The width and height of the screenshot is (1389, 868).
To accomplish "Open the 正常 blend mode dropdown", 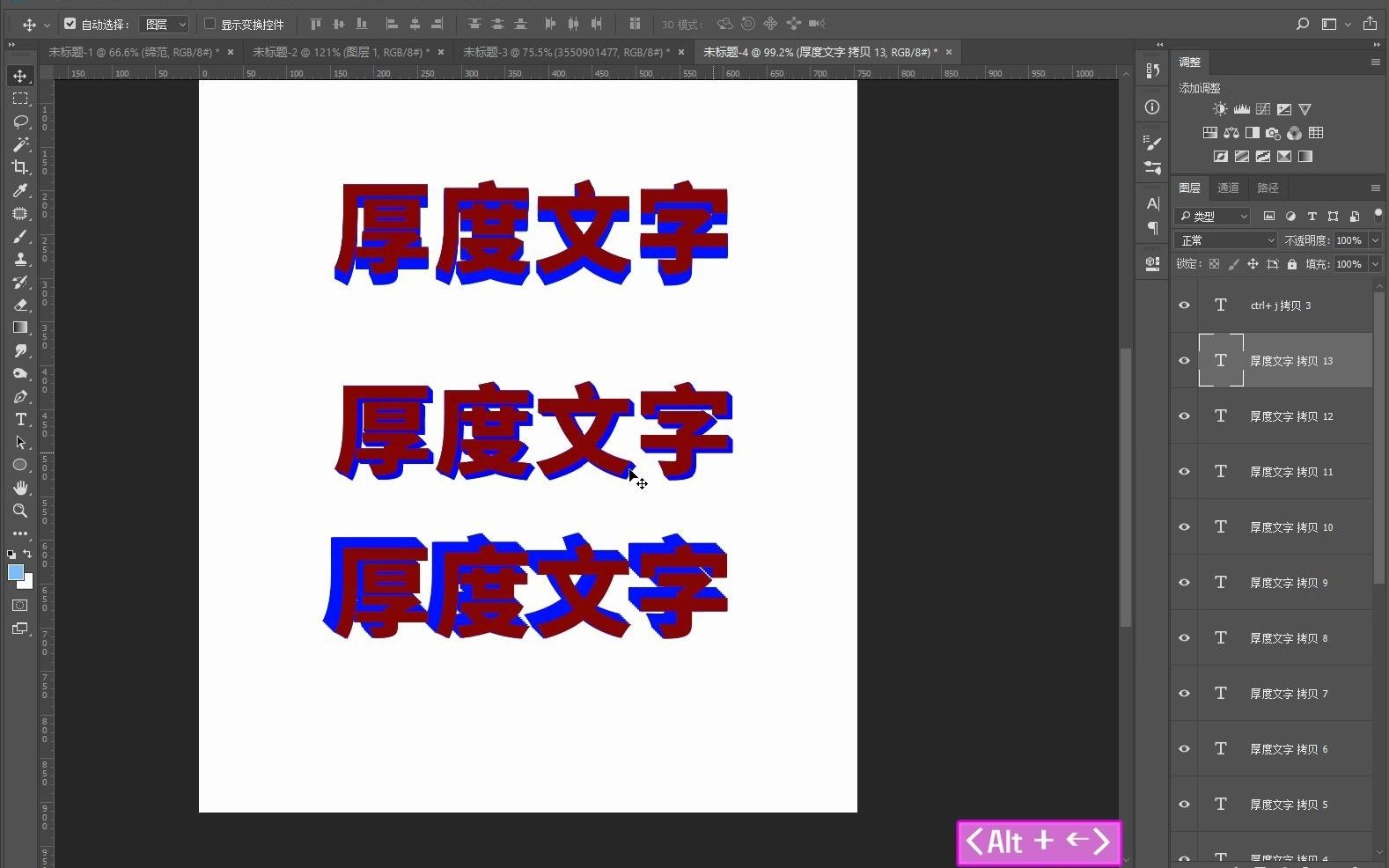I will tap(1225, 240).
